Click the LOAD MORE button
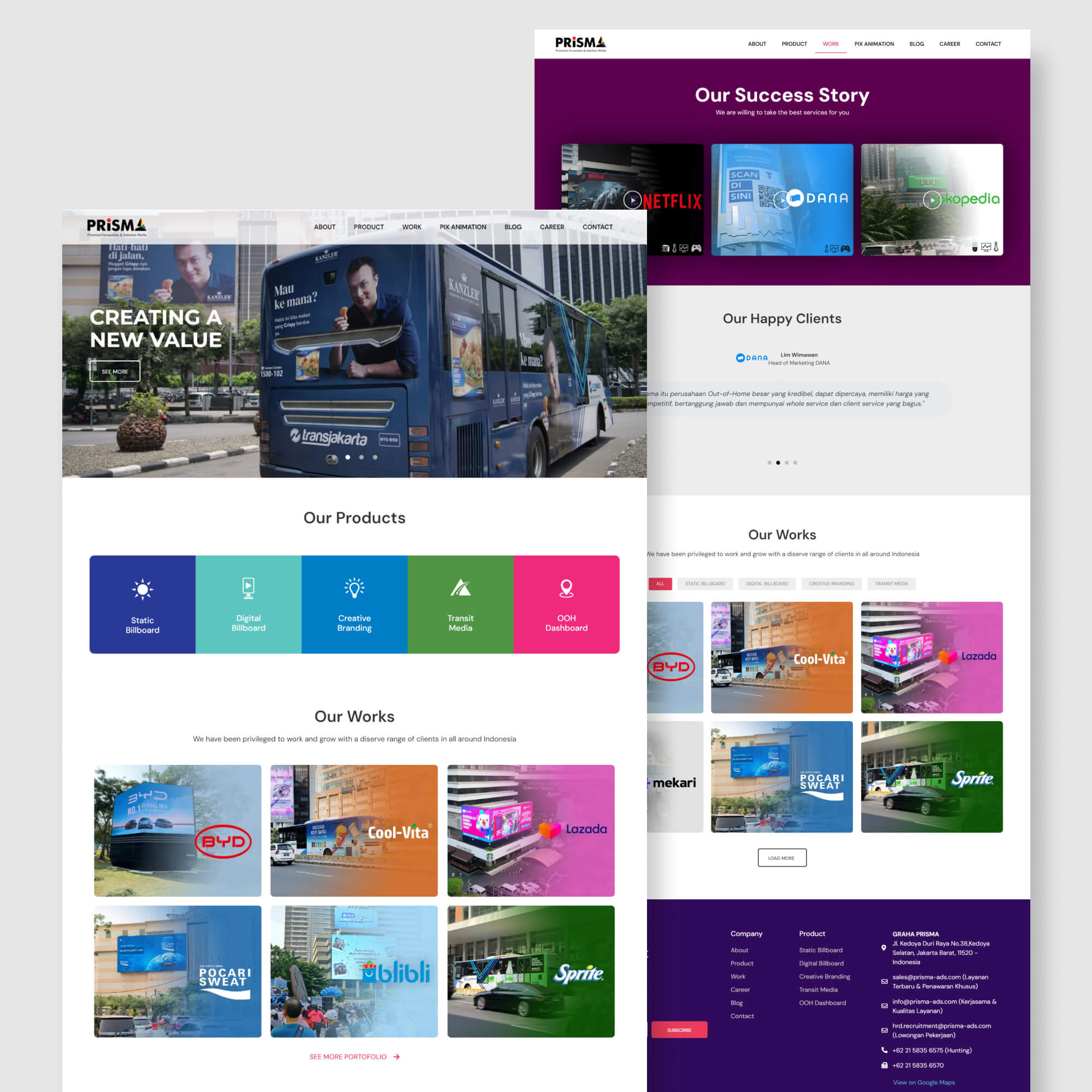This screenshot has height=1092, width=1092. [782, 857]
